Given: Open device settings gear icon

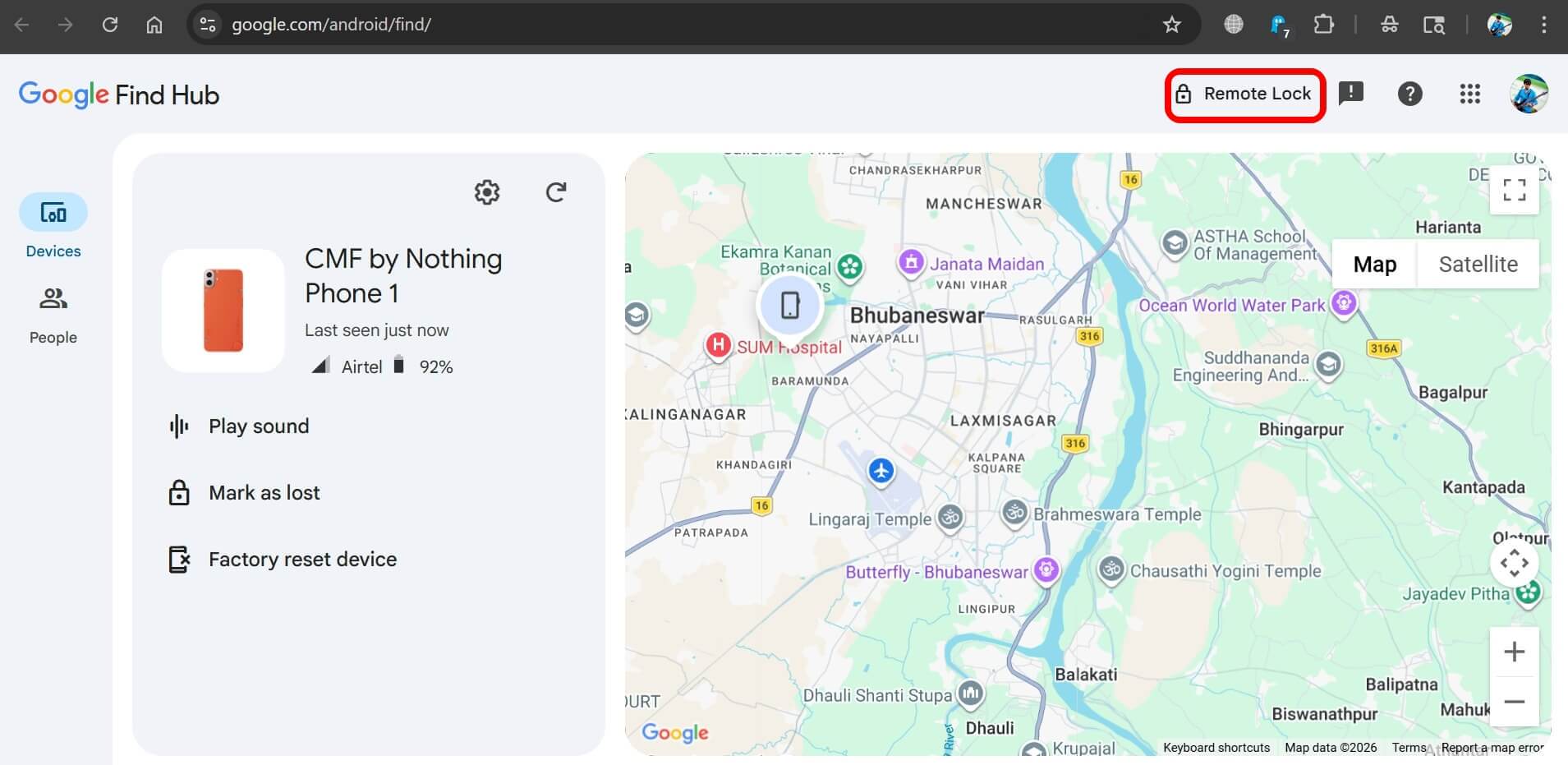Looking at the screenshot, I should (487, 192).
